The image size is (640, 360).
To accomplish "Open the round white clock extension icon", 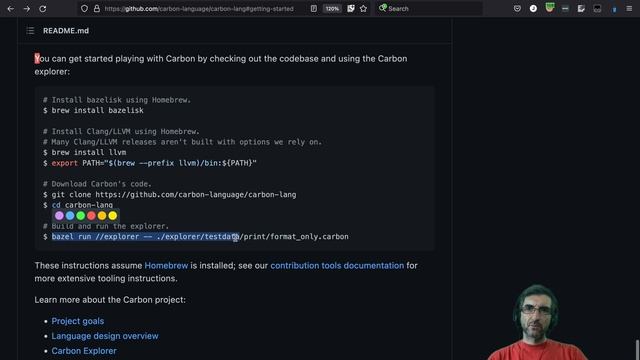I will click(x=533, y=9).
